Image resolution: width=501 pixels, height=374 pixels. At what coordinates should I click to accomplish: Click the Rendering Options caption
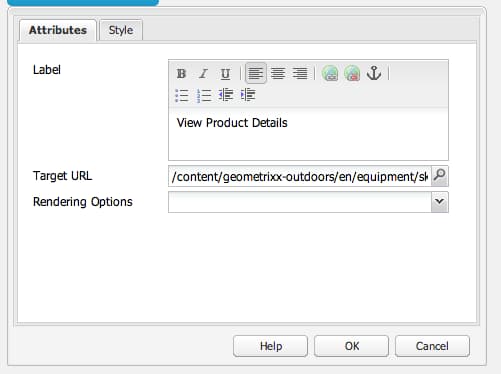(x=83, y=202)
